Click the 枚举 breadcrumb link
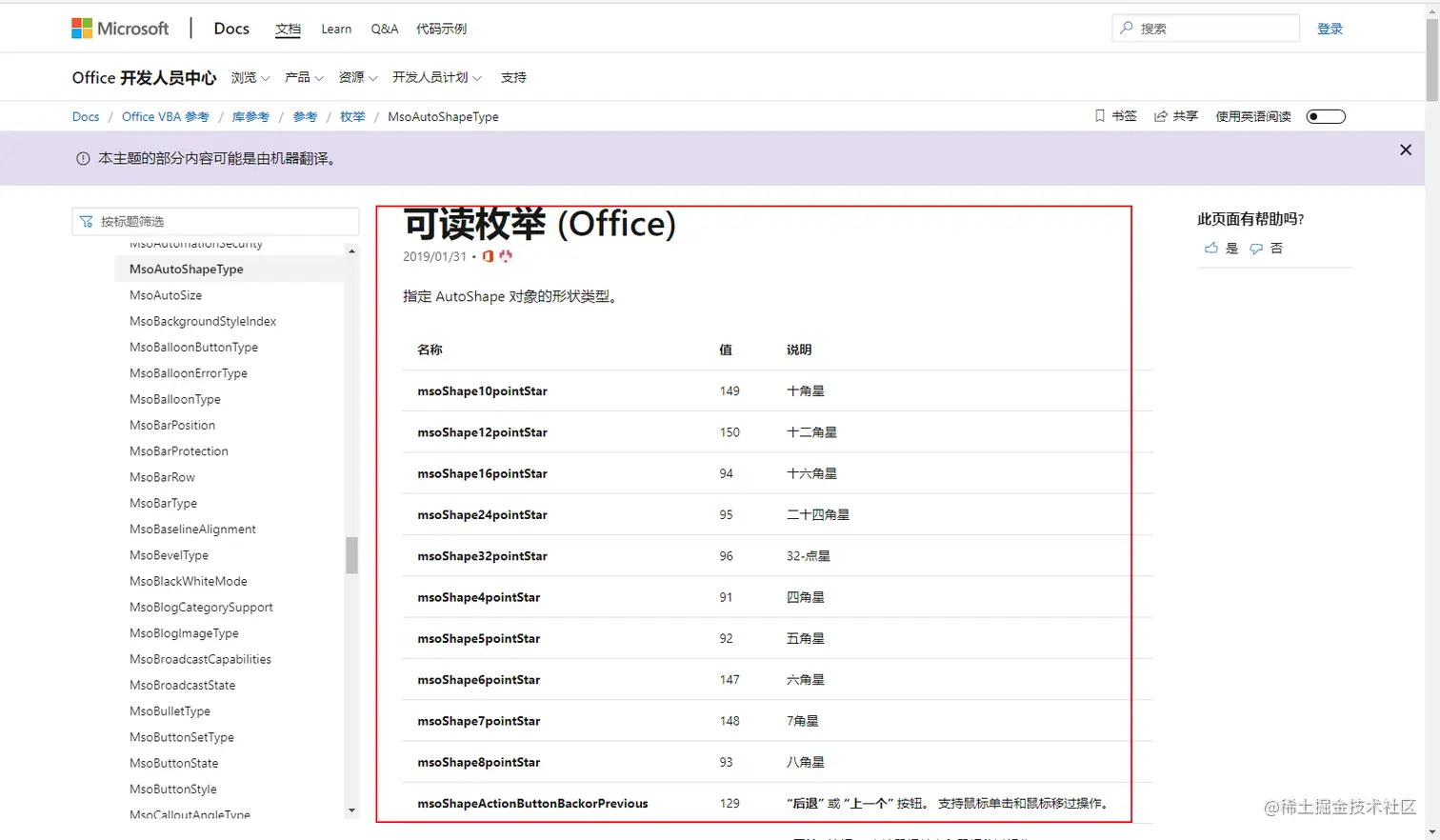 352,116
